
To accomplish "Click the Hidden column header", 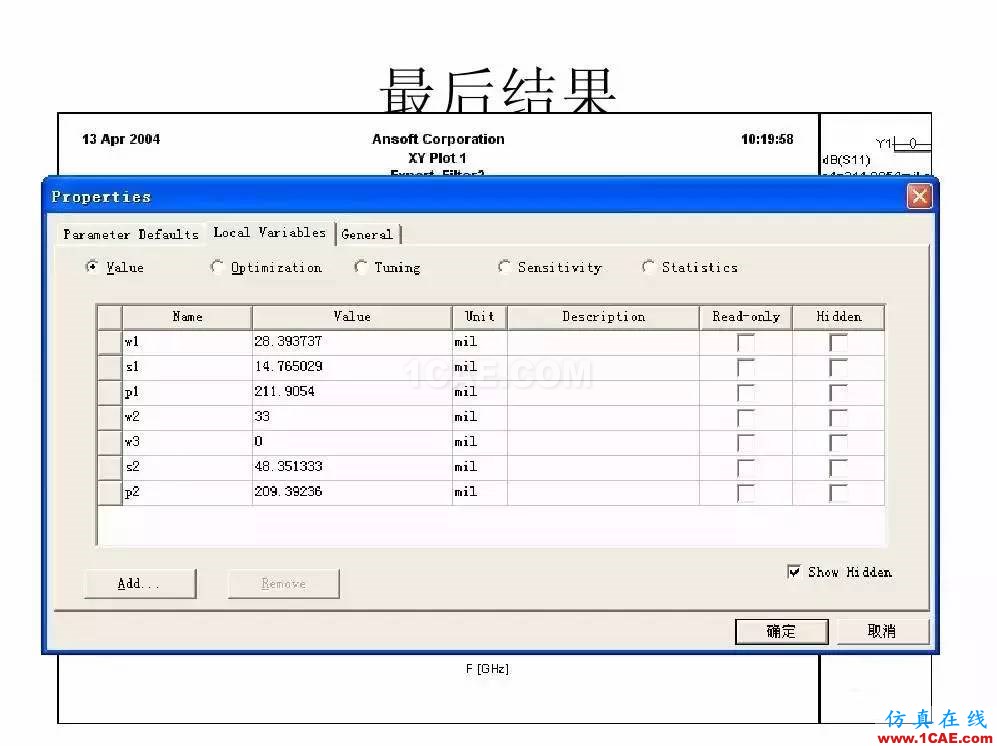I will pyautogui.click(x=838, y=317).
